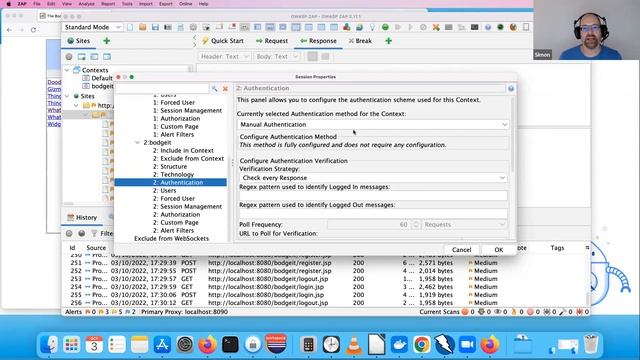Click OK in Session Properties
Viewport: 640px width, 360px height.
point(498,250)
